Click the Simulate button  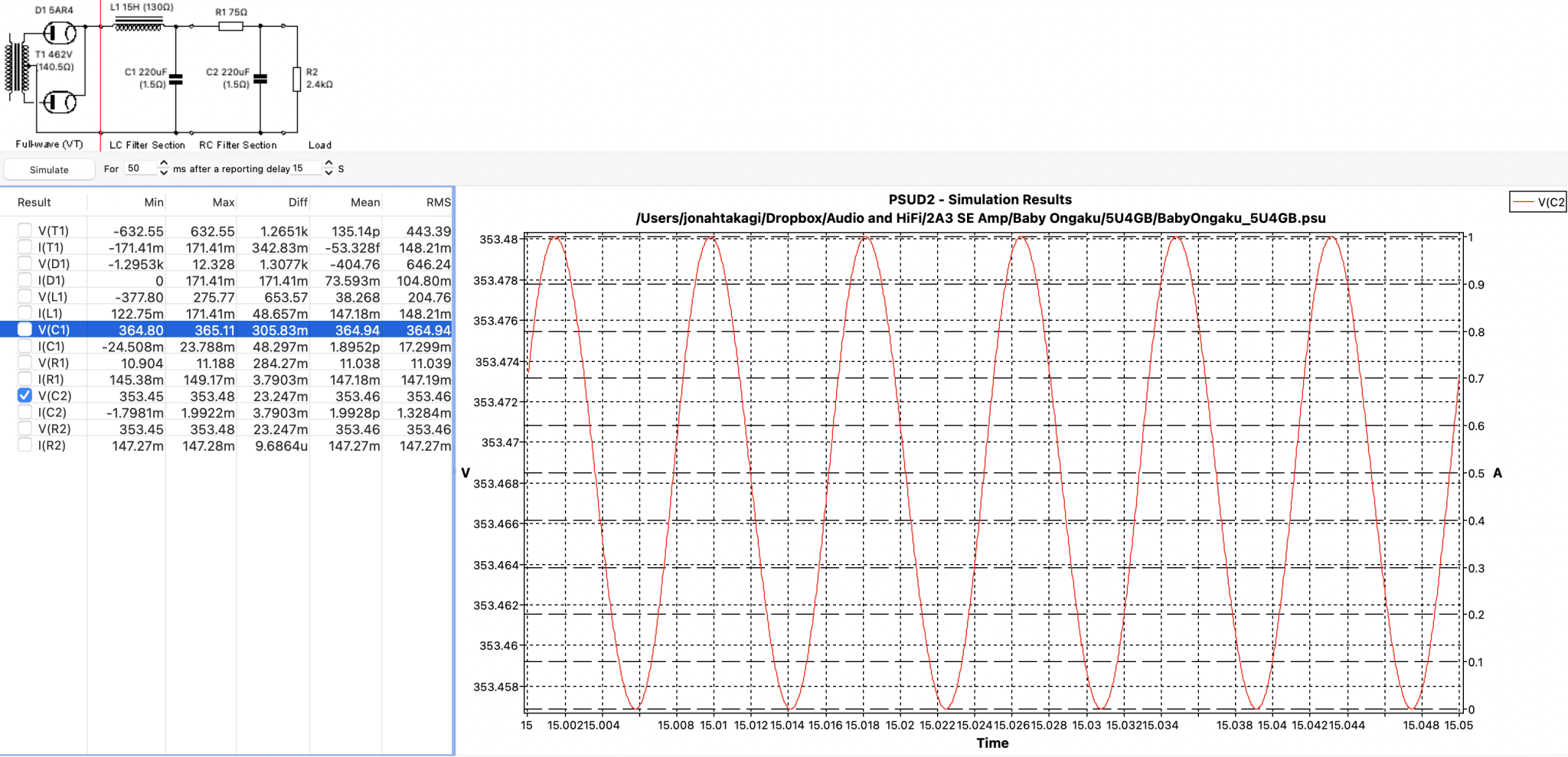coord(49,169)
